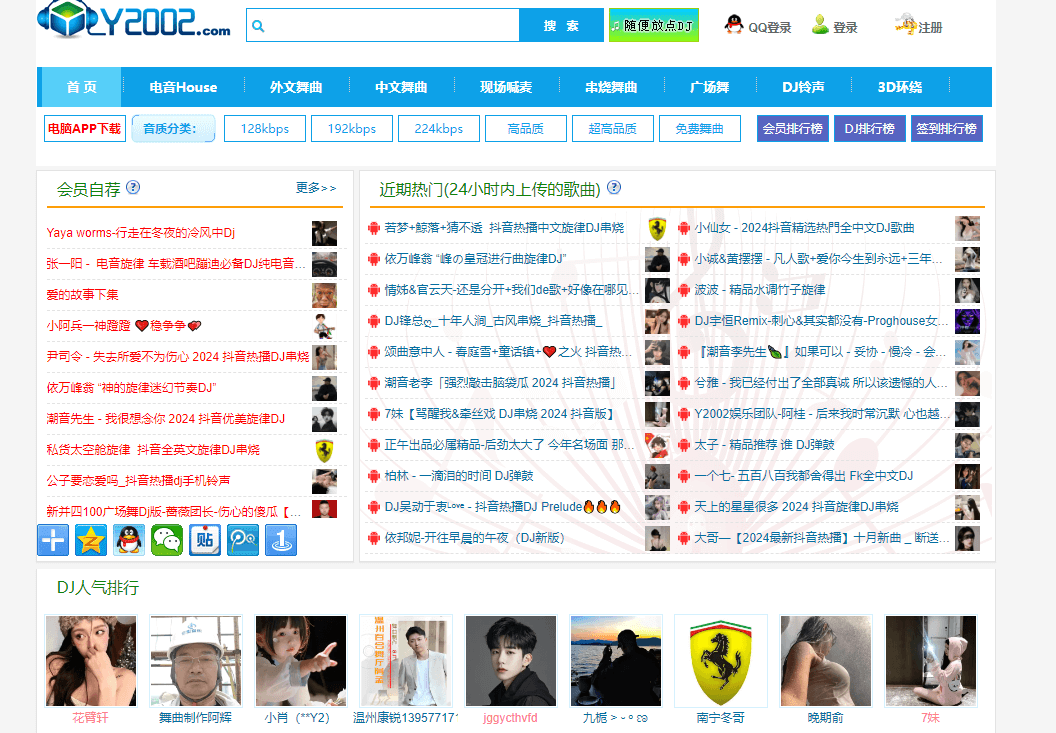Click red icon before 依邦妮-开往早晨的午夜
The height and width of the screenshot is (733, 1056).
(x=374, y=538)
